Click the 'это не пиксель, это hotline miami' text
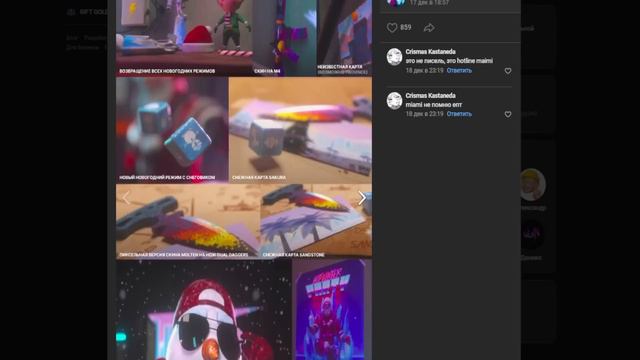 [x=449, y=61]
